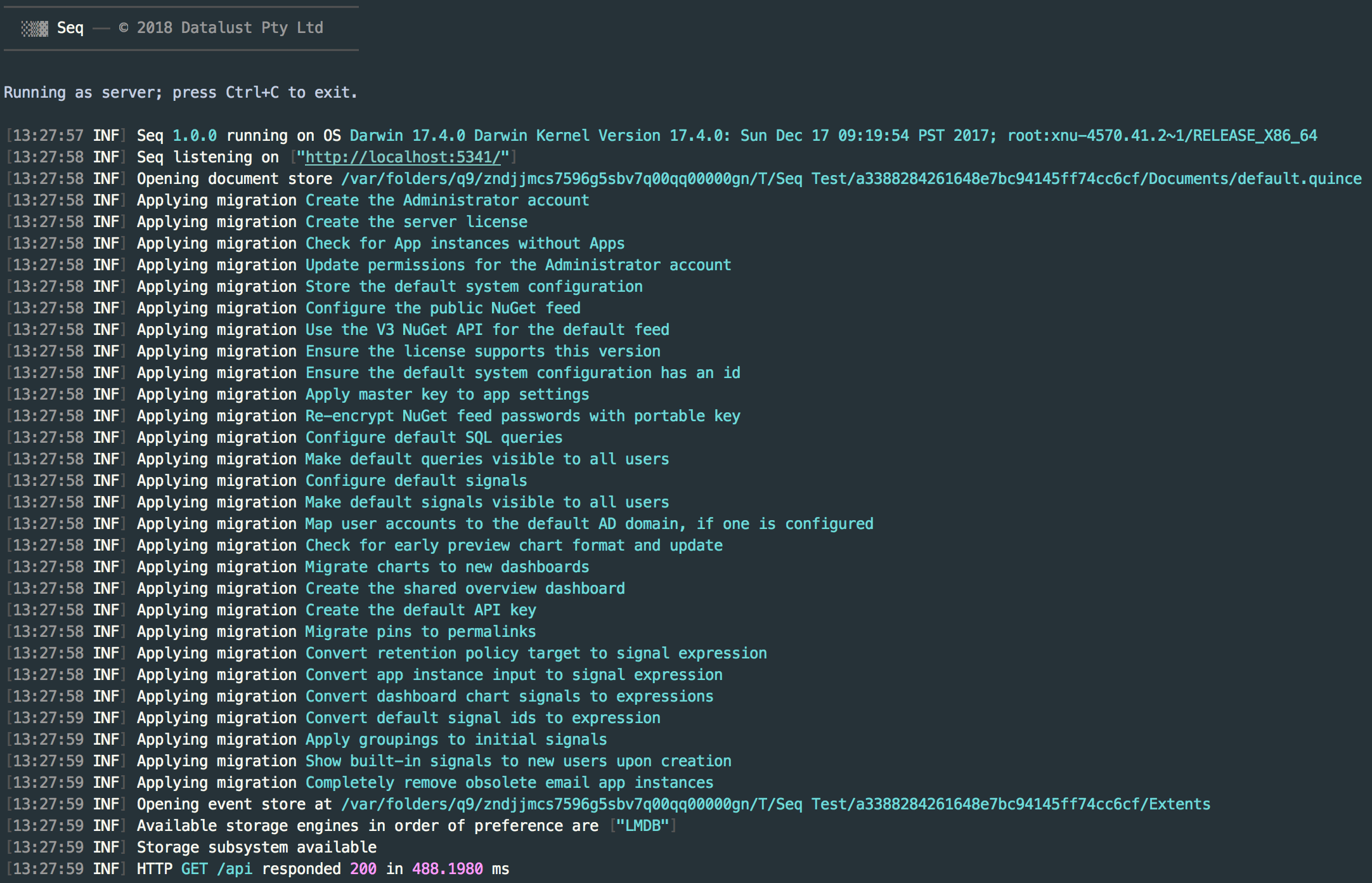Select the 200 status code in the HTTP response line
This screenshot has height=883, width=1372.
(362, 868)
